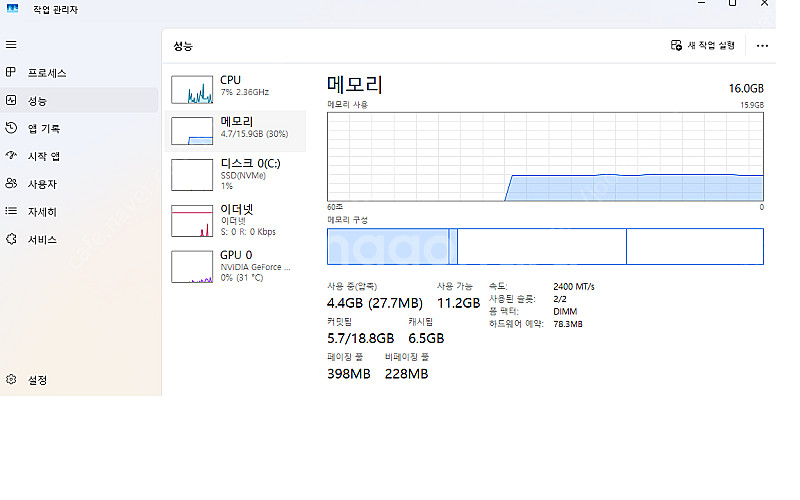Click the 16.0GB total memory value
This screenshot has height=500, width=800.
(x=746, y=88)
